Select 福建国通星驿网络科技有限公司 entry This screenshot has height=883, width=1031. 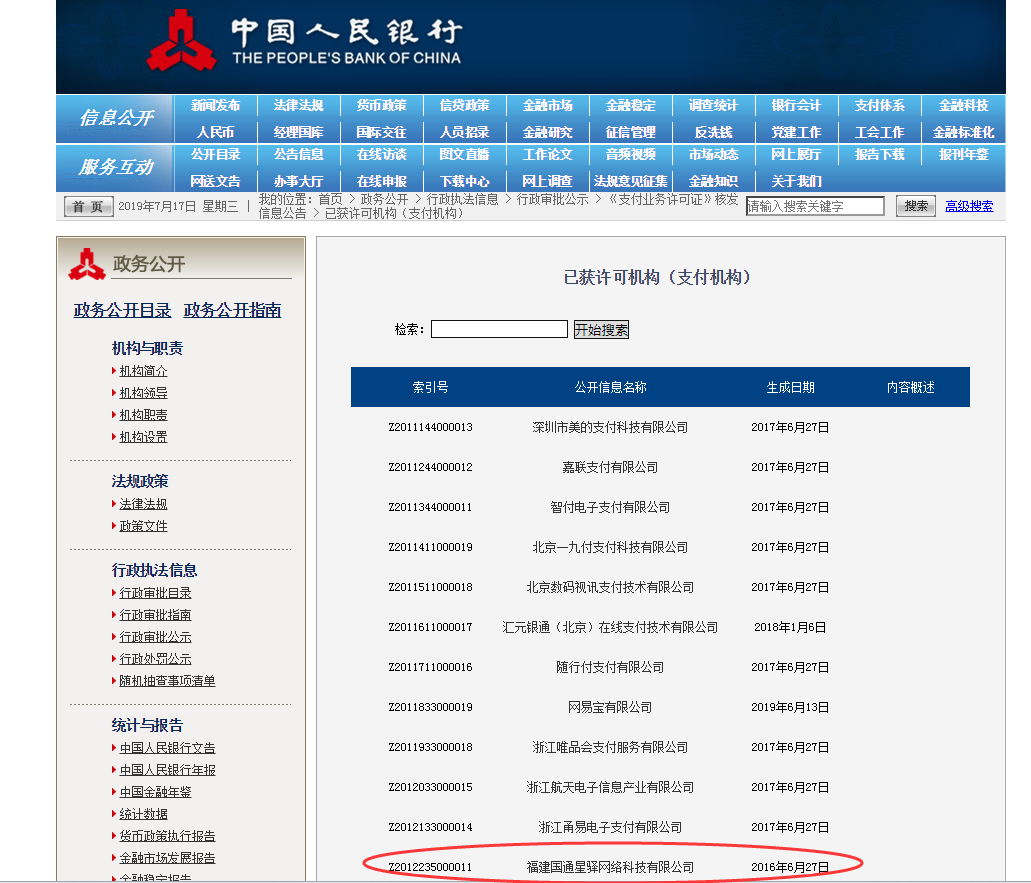tap(610, 867)
